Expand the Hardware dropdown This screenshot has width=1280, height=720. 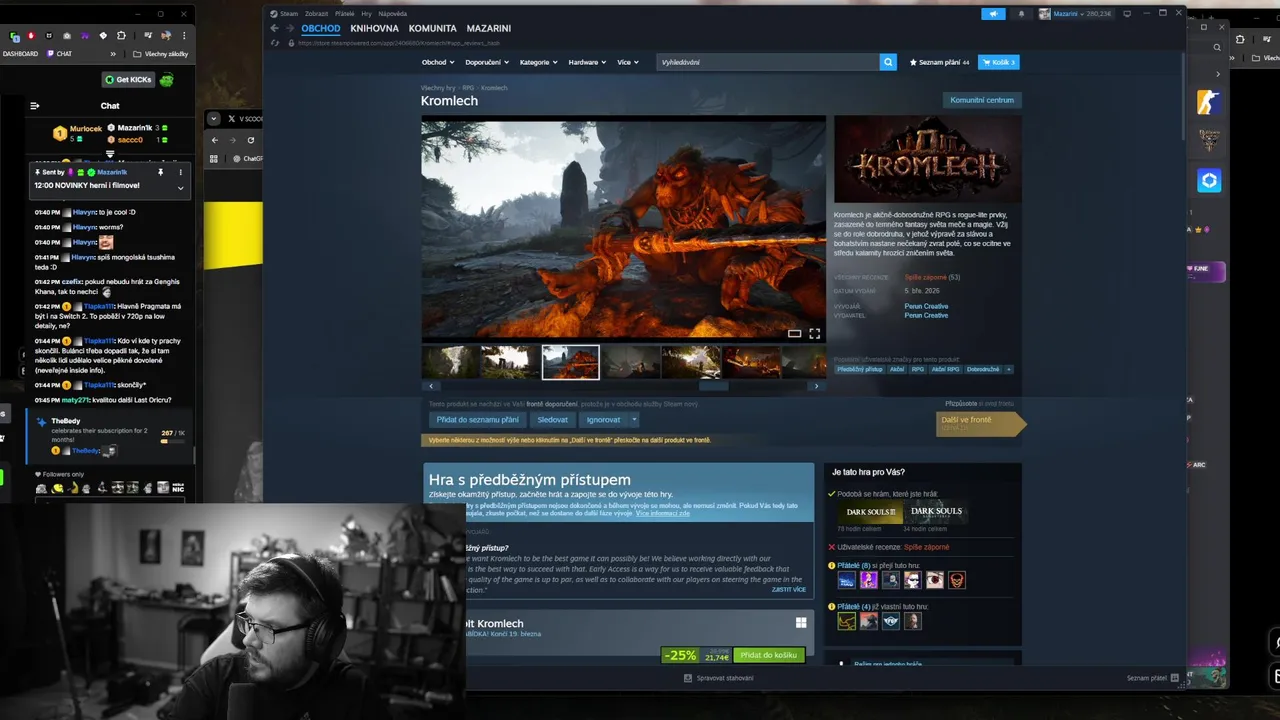click(587, 62)
